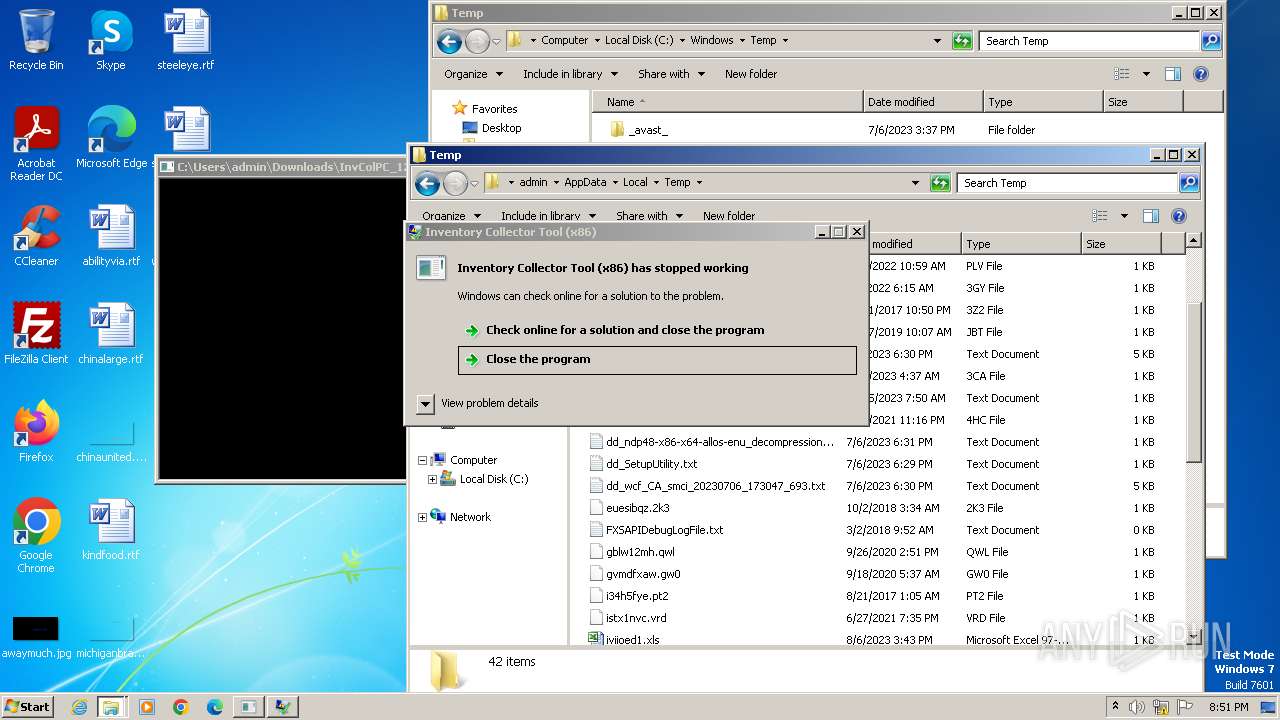Launch Skype from the desktop
Screen dimensions: 1280x720
click(x=110, y=40)
